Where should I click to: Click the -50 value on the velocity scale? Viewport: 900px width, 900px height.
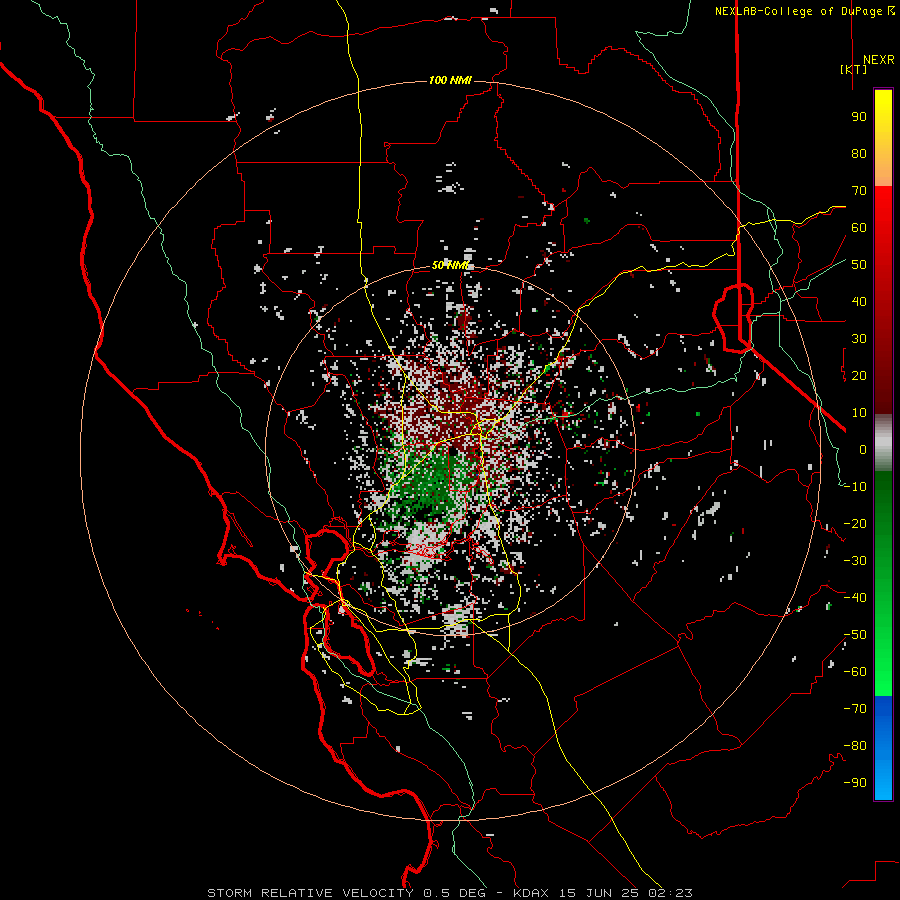coord(855,635)
